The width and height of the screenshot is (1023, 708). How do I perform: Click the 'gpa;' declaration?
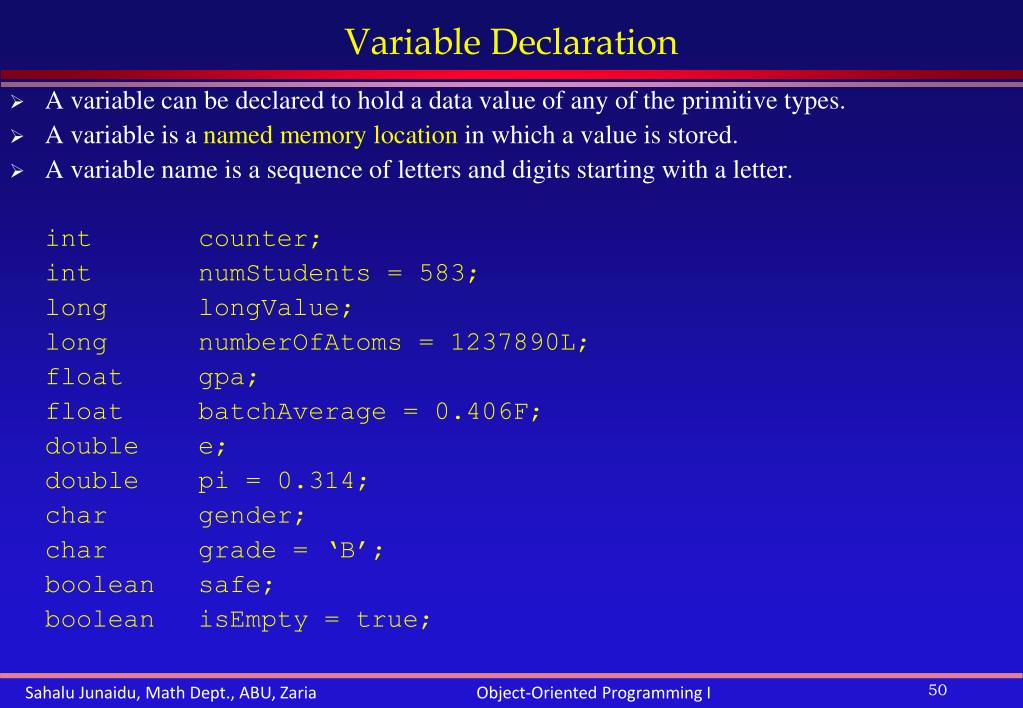point(228,378)
